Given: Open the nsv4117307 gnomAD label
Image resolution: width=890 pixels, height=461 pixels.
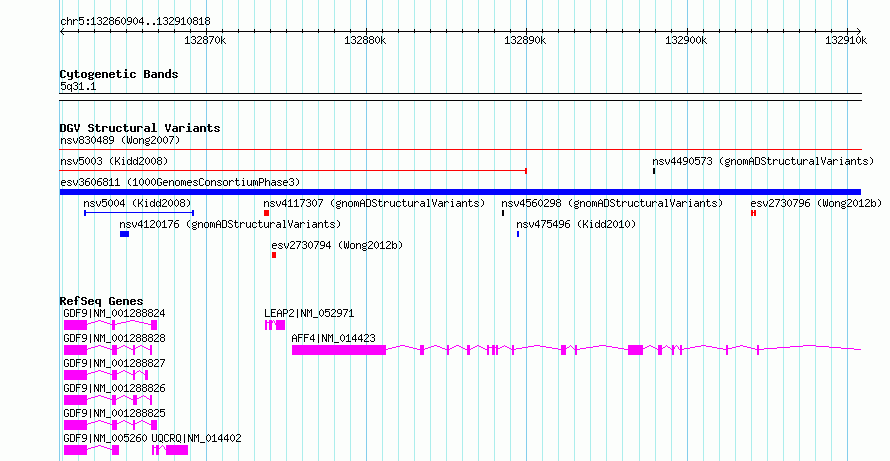Looking at the screenshot, I should click(375, 203).
